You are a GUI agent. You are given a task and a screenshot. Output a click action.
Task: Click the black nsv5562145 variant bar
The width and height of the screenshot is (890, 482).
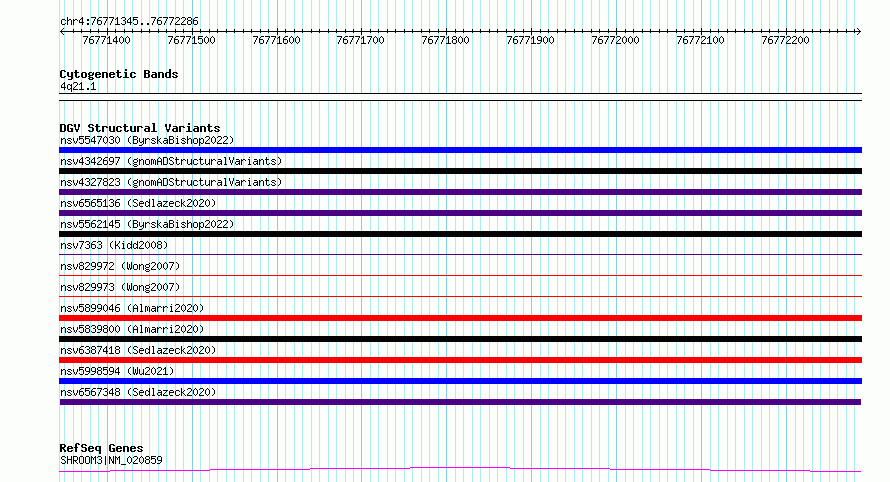click(460, 234)
